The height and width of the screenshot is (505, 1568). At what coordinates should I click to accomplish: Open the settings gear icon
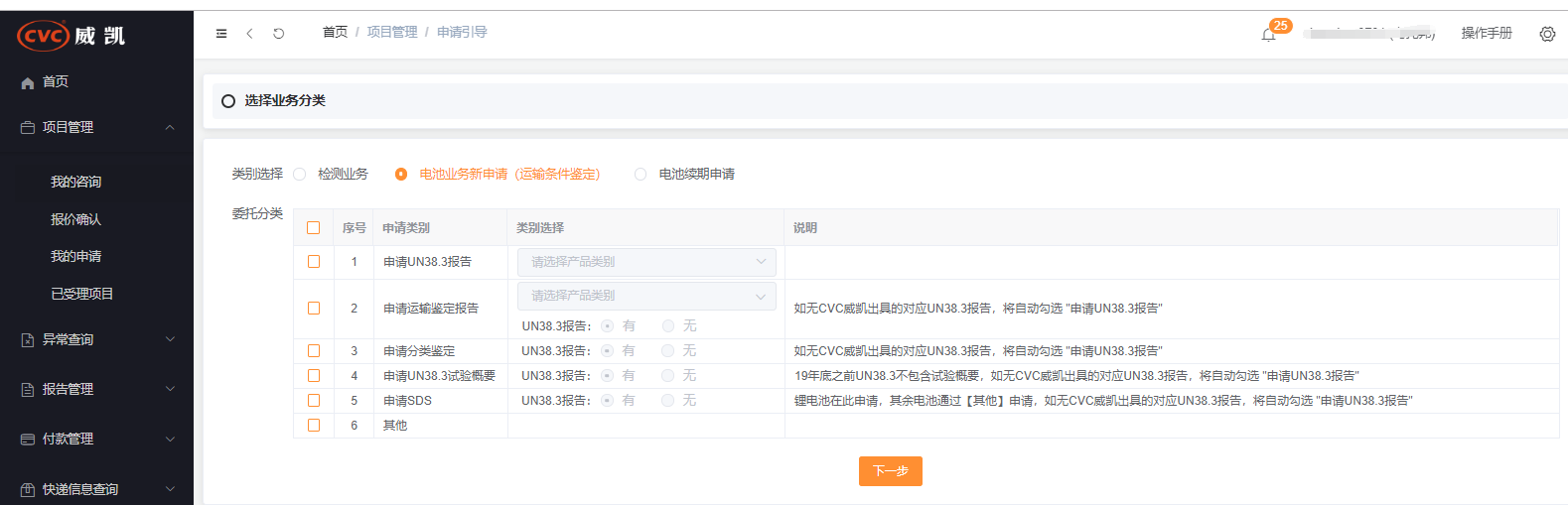click(x=1546, y=34)
